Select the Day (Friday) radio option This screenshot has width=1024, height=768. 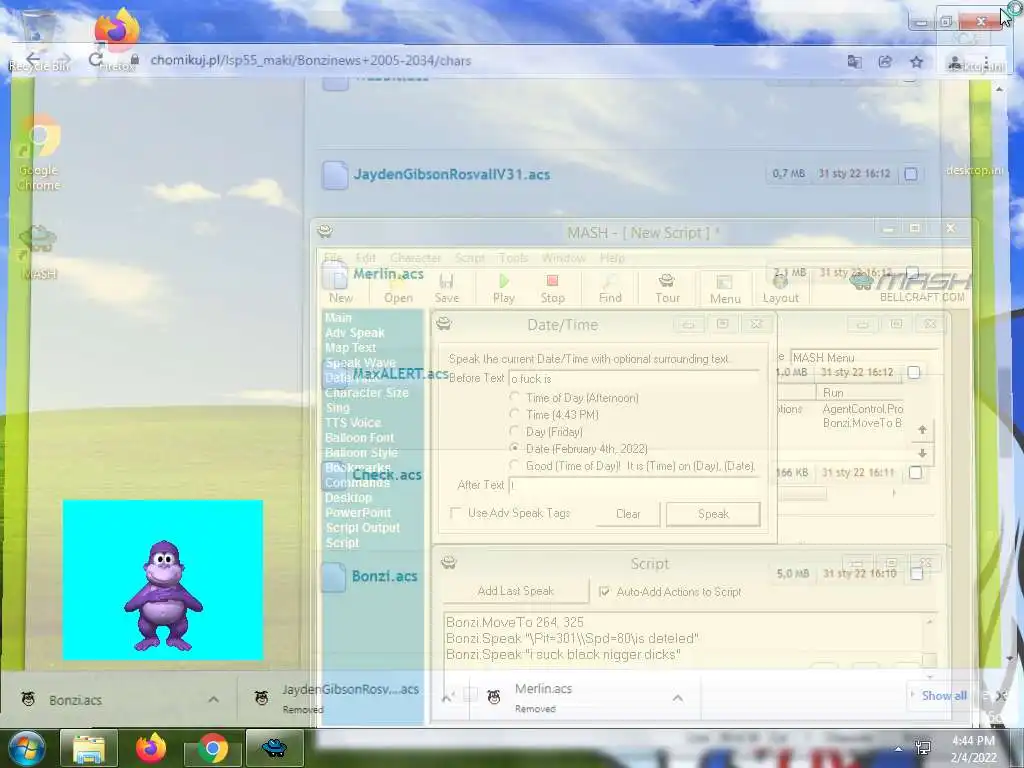pos(515,431)
